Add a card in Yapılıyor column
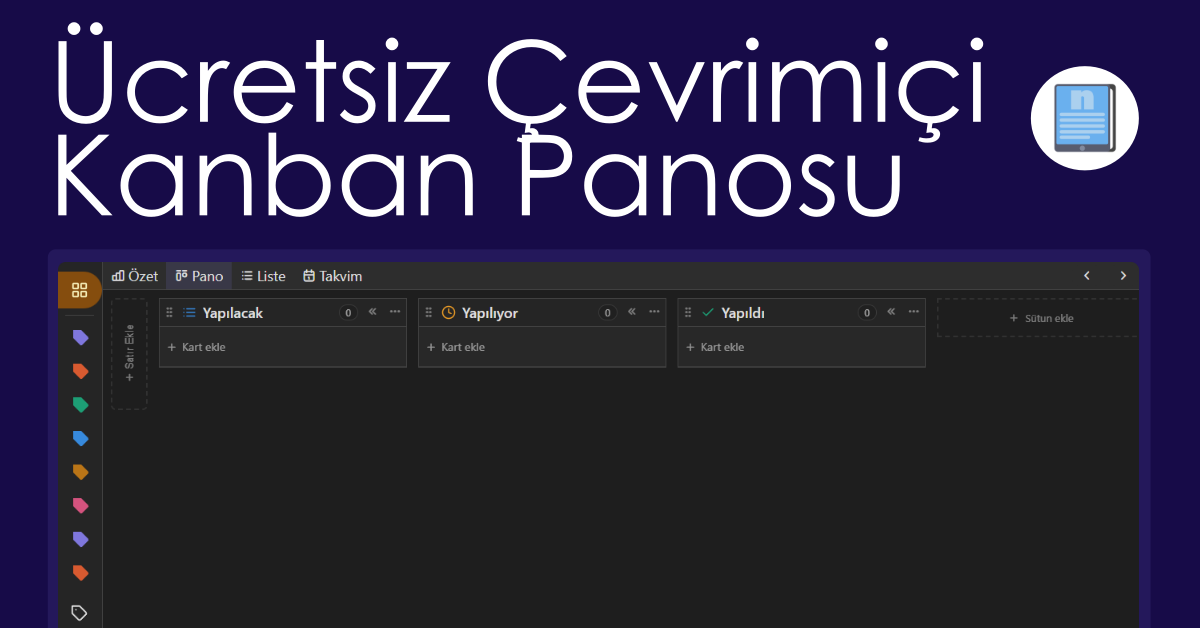The width and height of the screenshot is (1200, 628). (455, 347)
